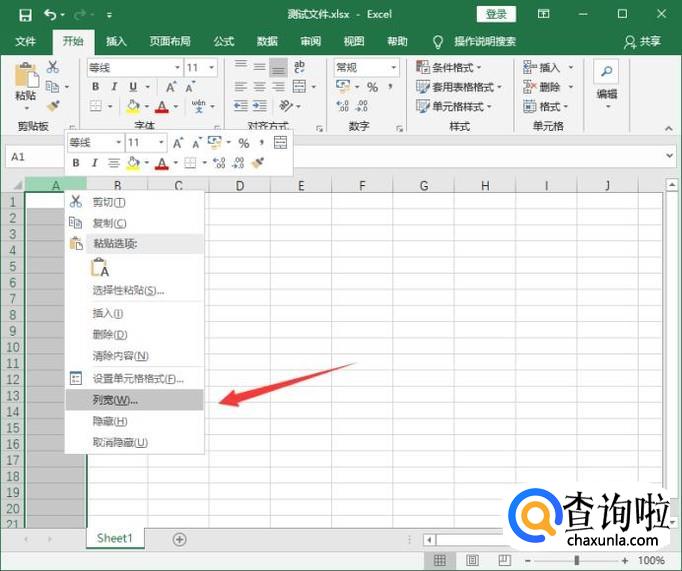This screenshot has height=571, width=682.
Task: Open the 文件 tab
Action: point(26,41)
